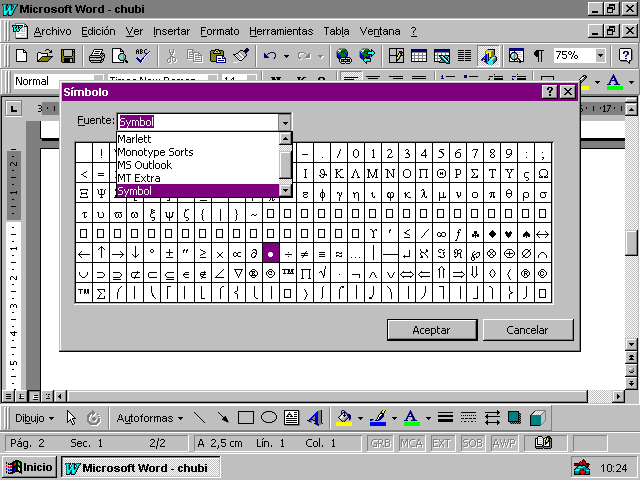Insert an Excel worksheet icon
The height and width of the screenshot is (480, 640).
(x=442, y=56)
